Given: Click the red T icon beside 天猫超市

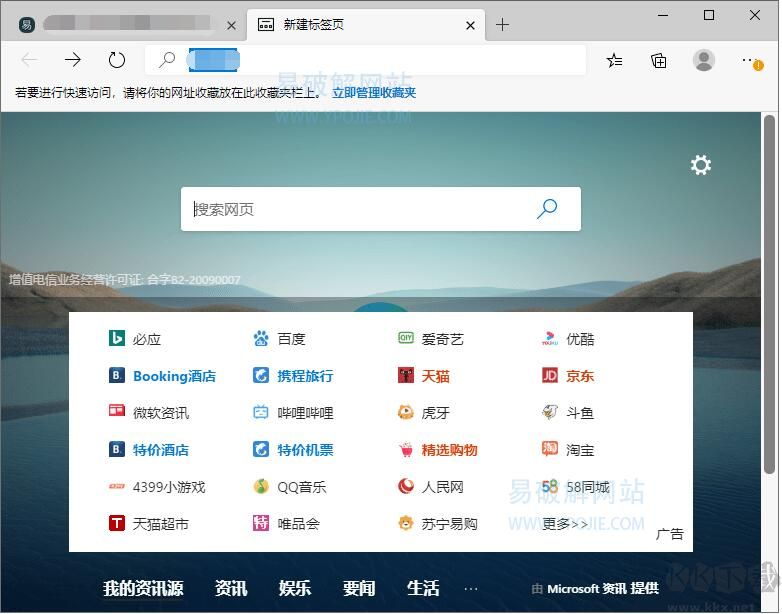Looking at the screenshot, I should tap(117, 523).
